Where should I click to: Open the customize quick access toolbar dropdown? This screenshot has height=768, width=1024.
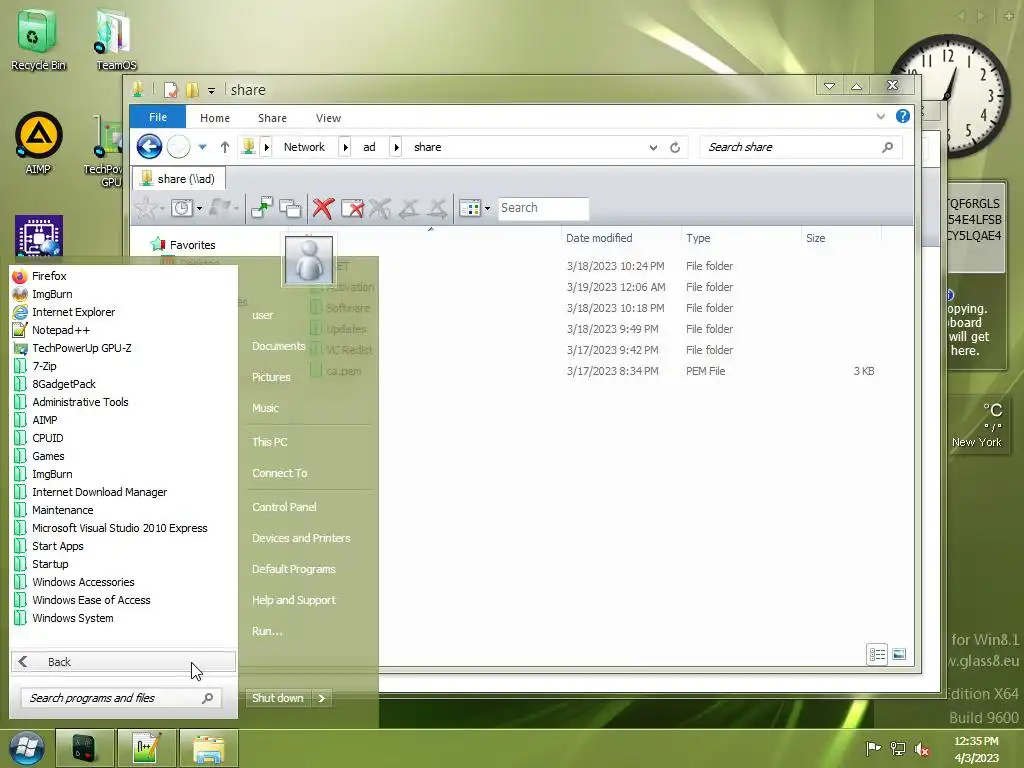(x=212, y=90)
